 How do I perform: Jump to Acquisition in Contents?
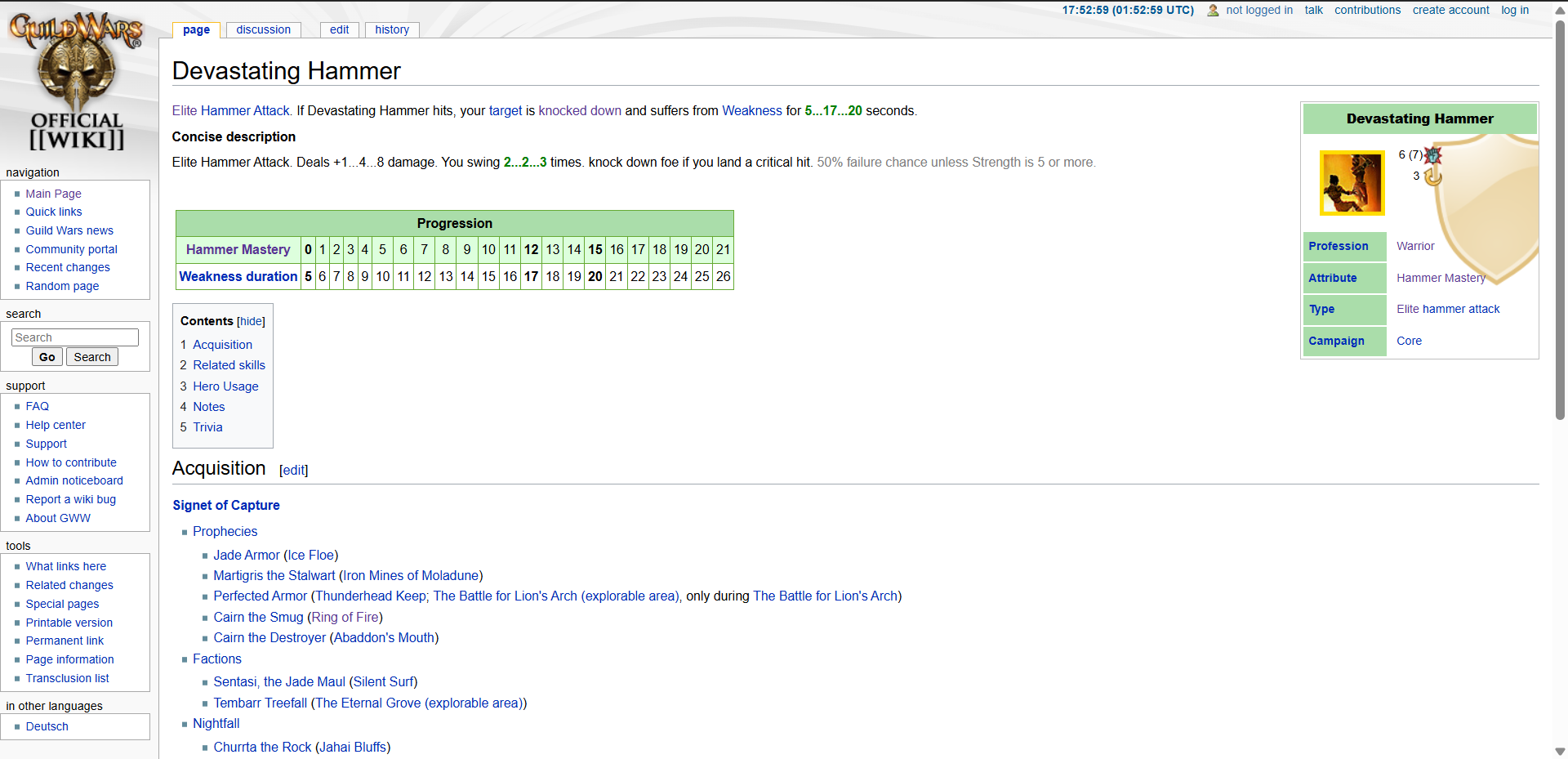tap(222, 345)
